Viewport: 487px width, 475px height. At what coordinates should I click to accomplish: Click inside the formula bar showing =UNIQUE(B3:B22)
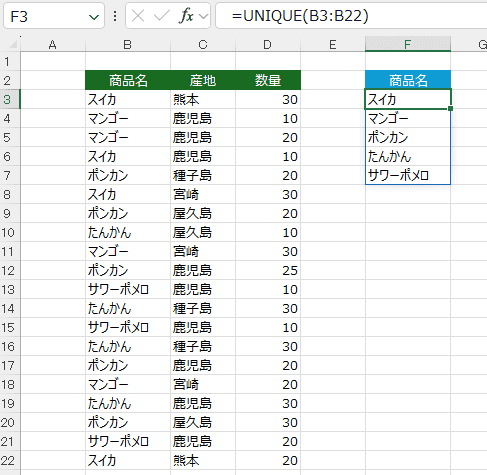(x=351, y=16)
